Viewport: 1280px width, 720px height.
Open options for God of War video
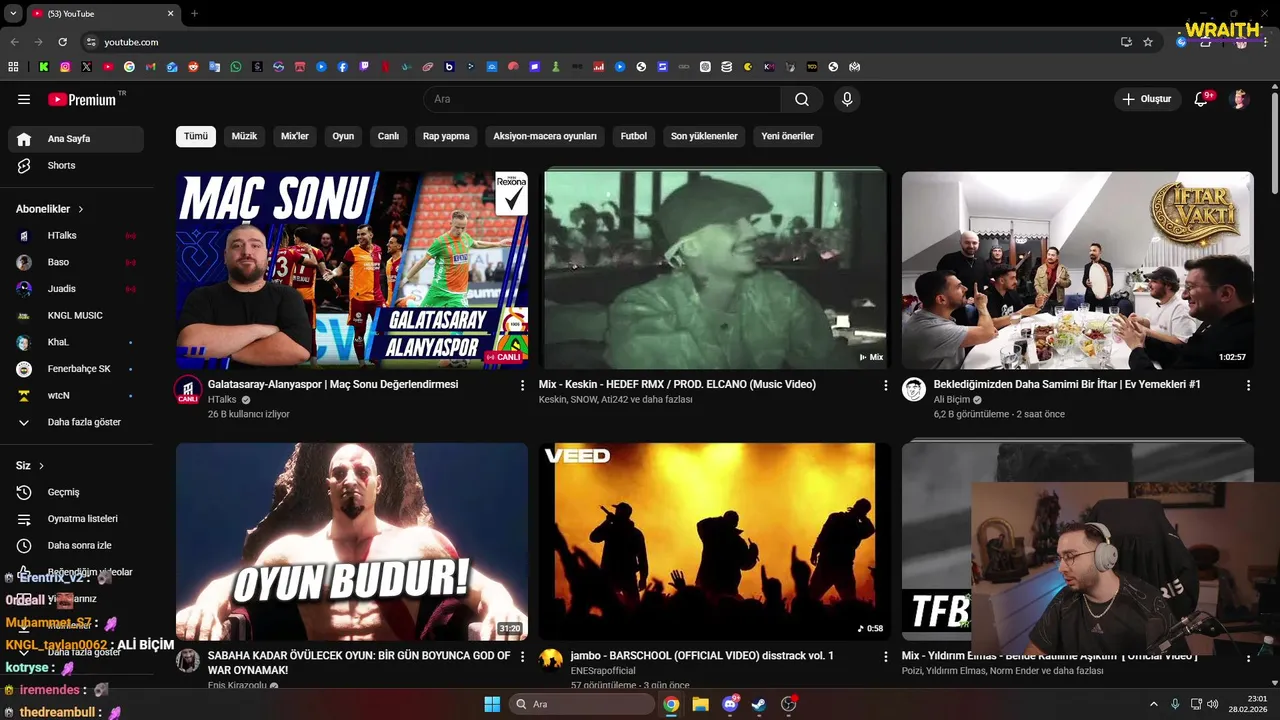(522, 656)
